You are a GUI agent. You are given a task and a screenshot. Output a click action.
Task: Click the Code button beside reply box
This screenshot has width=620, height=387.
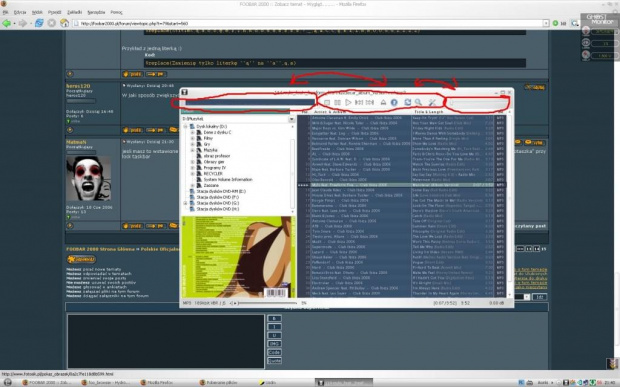click(x=274, y=352)
